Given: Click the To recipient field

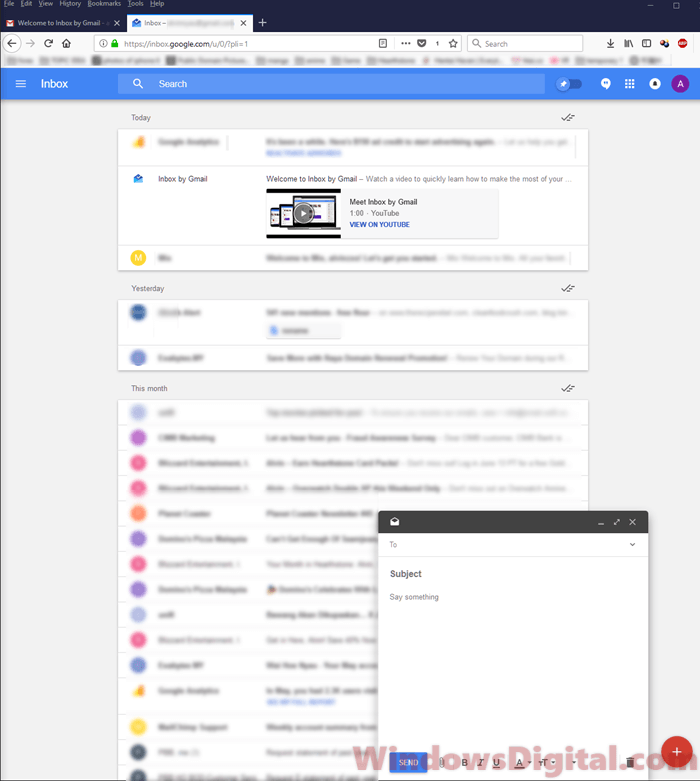Looking at the screenshot, I should coord(506,544).
